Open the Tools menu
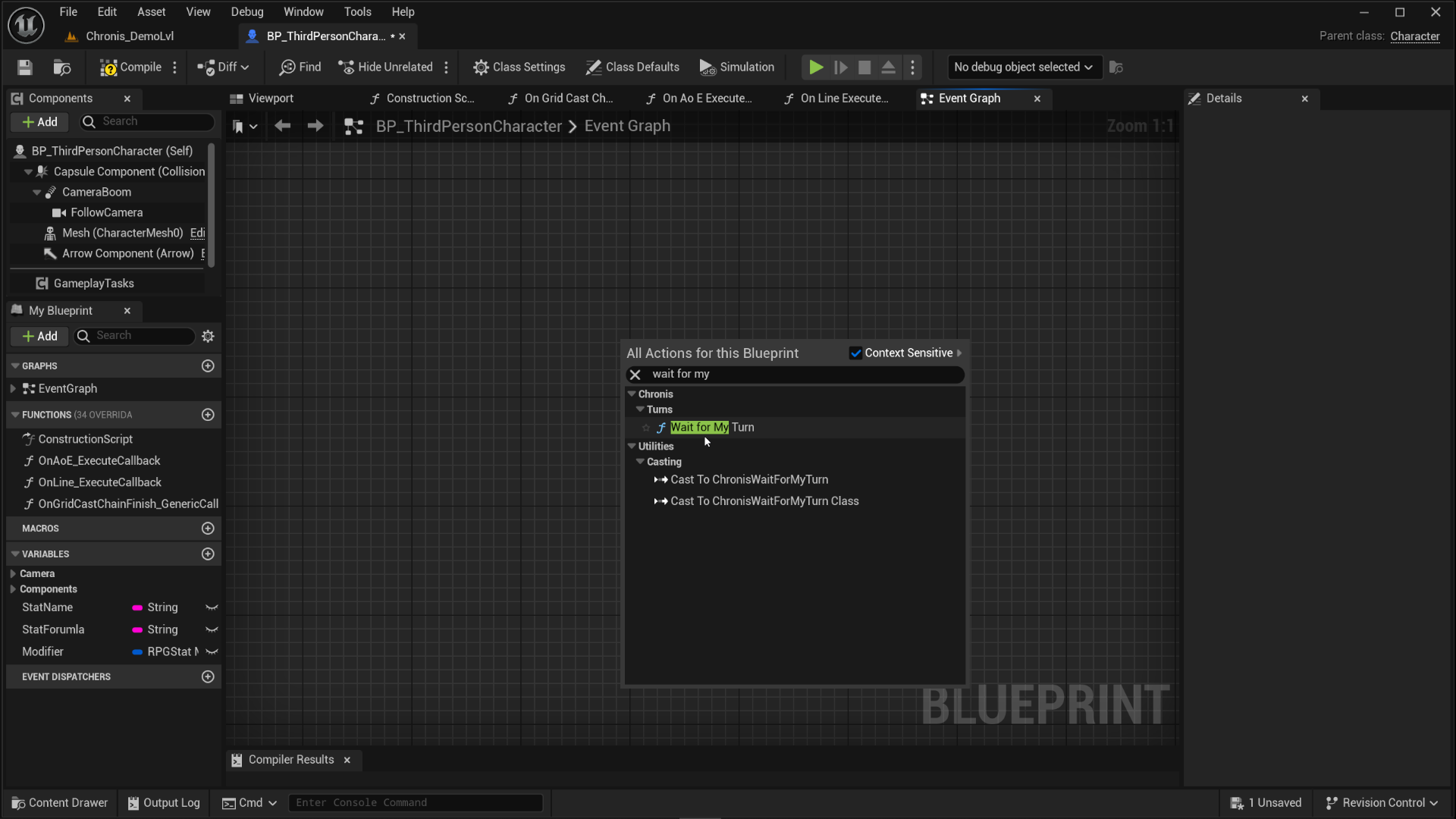1456x819 pixels. (358, 12)
